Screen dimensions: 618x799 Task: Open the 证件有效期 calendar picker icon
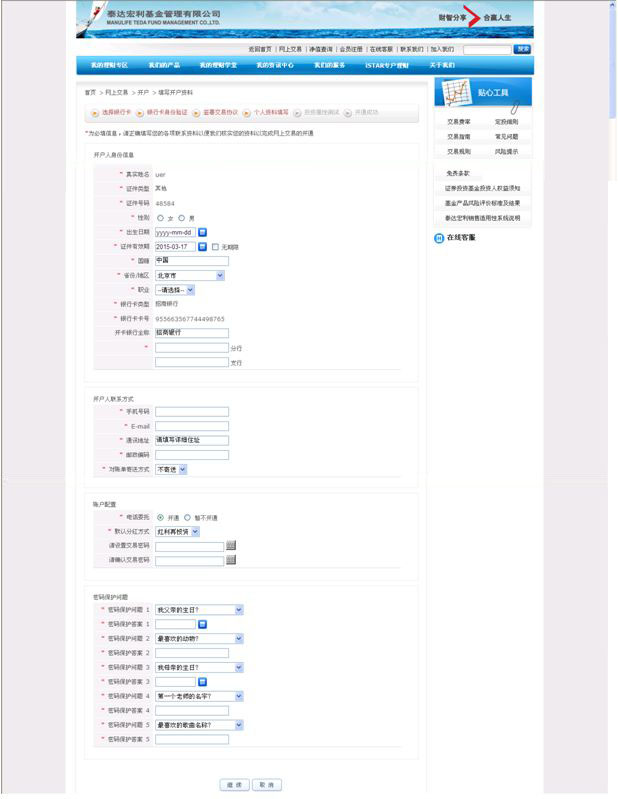(202, 246)
